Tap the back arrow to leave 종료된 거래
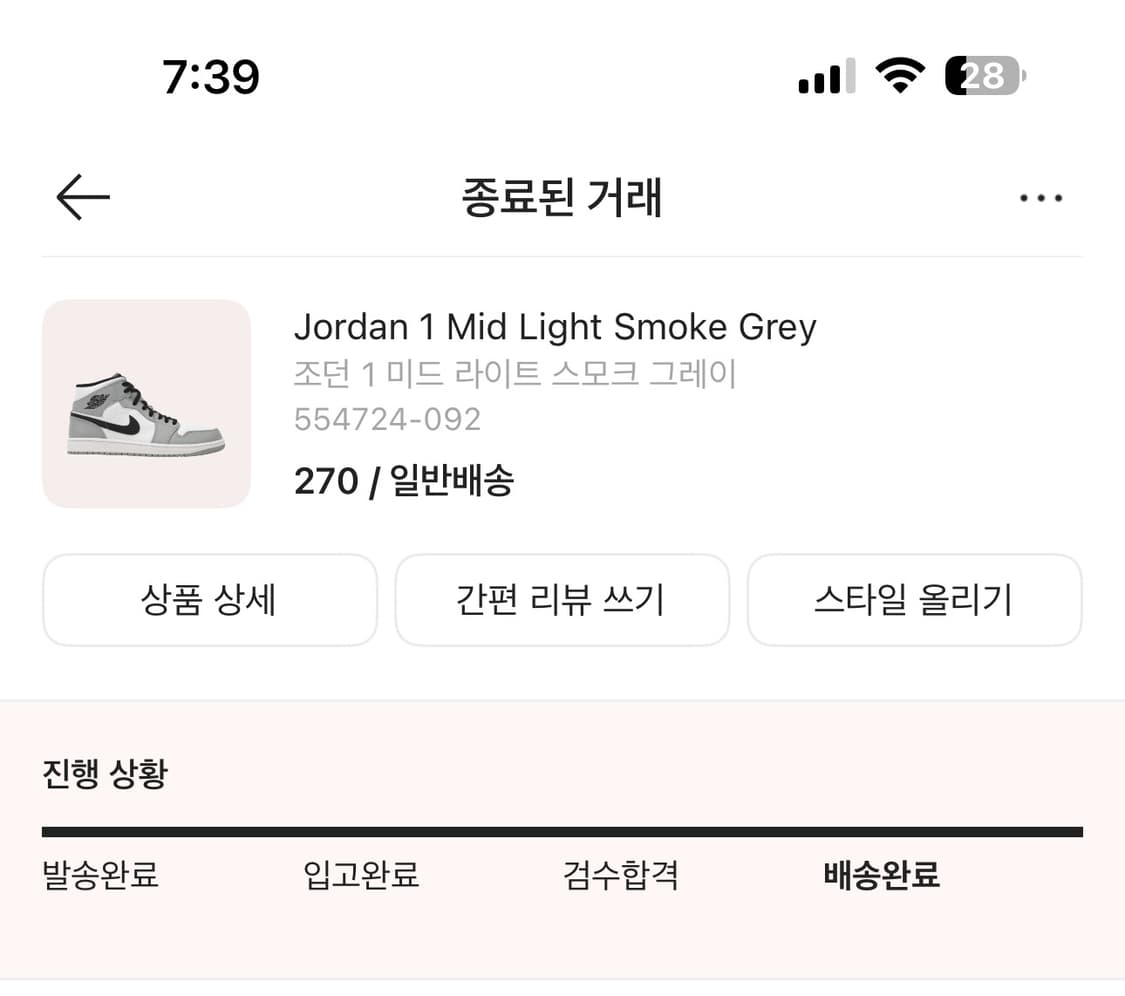The image size is (1125, 996). coord(82,197)
